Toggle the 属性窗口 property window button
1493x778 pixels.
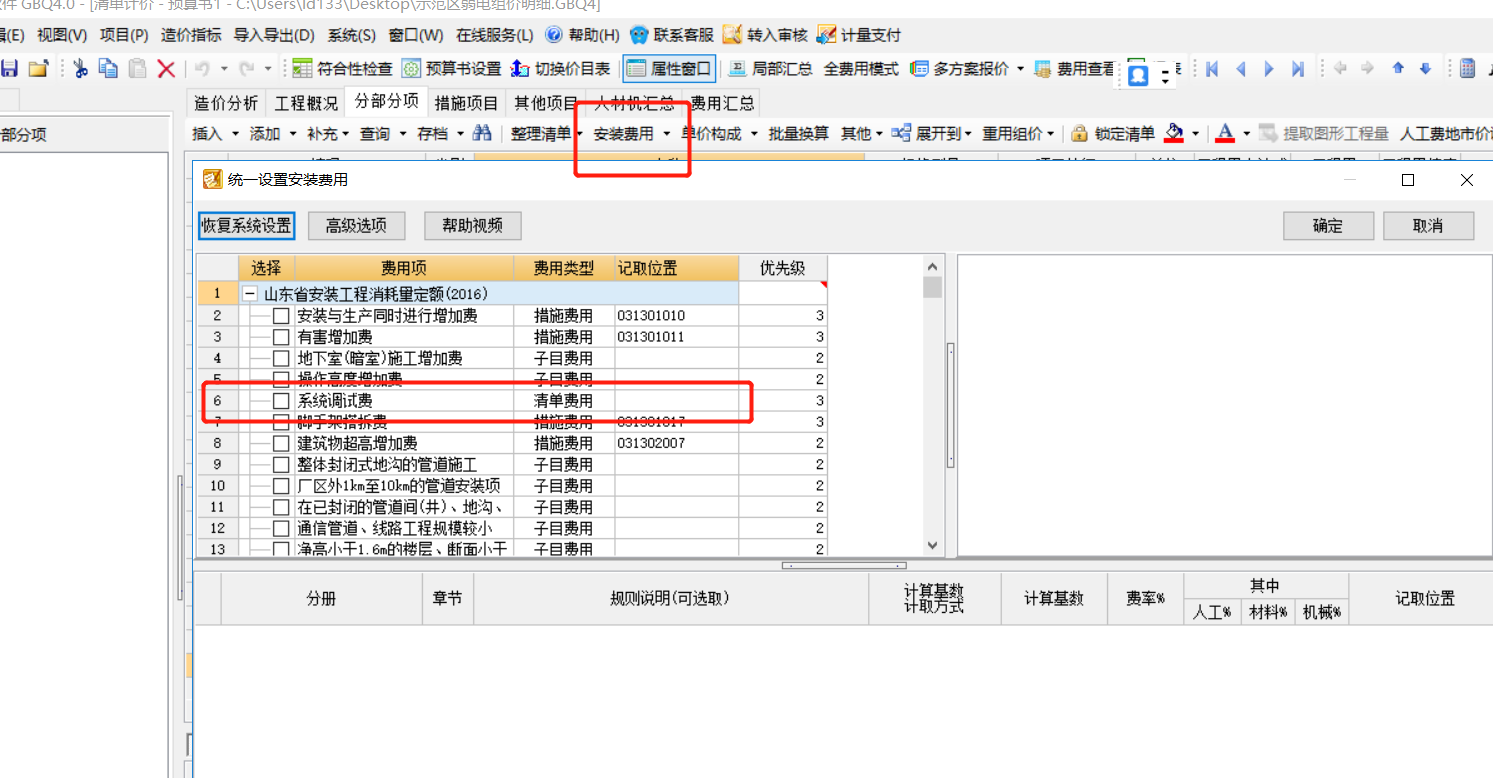pos(669,69)
